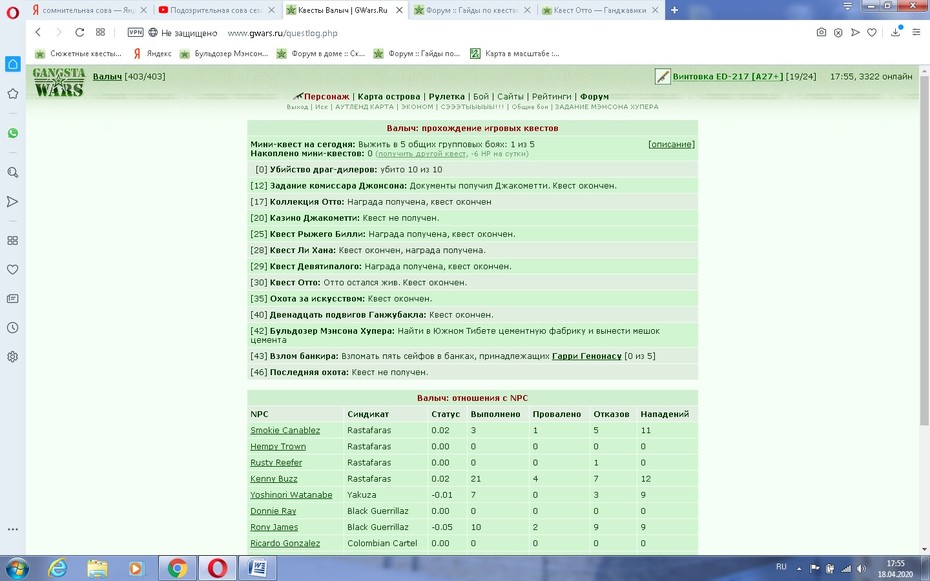Open the ad blocker shield icon

[x=838, y=33]
